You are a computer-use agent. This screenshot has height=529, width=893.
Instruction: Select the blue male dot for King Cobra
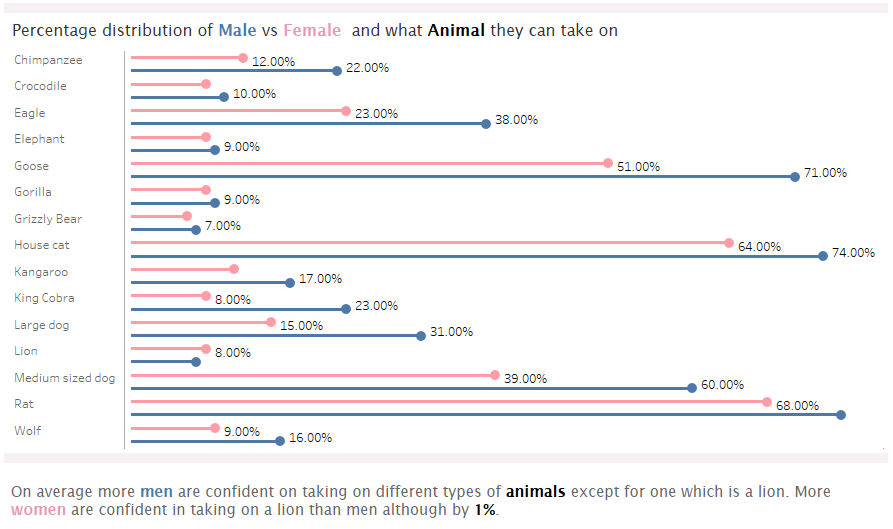click(x=346, y=309)
